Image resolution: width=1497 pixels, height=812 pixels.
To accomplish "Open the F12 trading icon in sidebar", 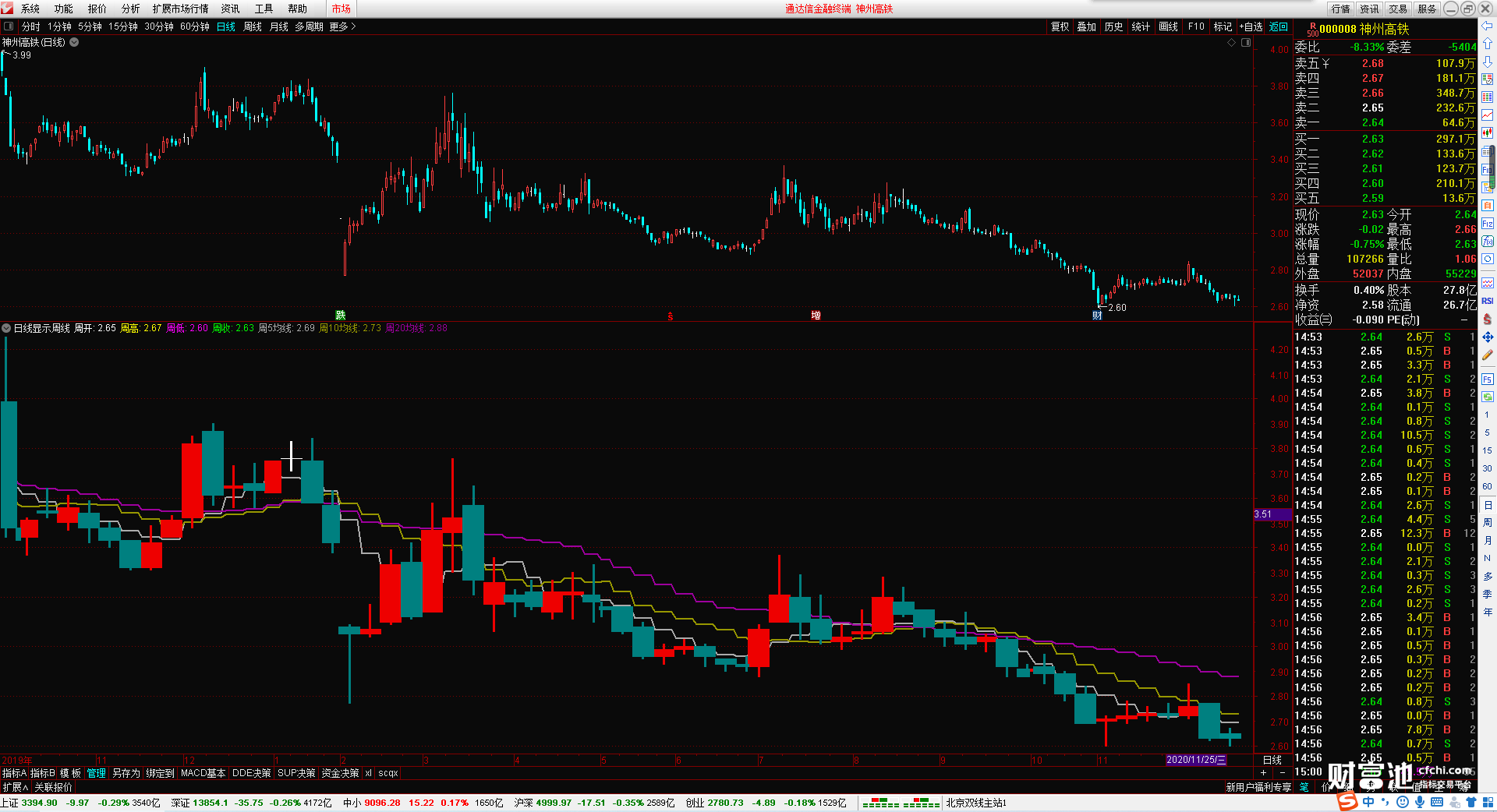I will (x=1488, y=223).
